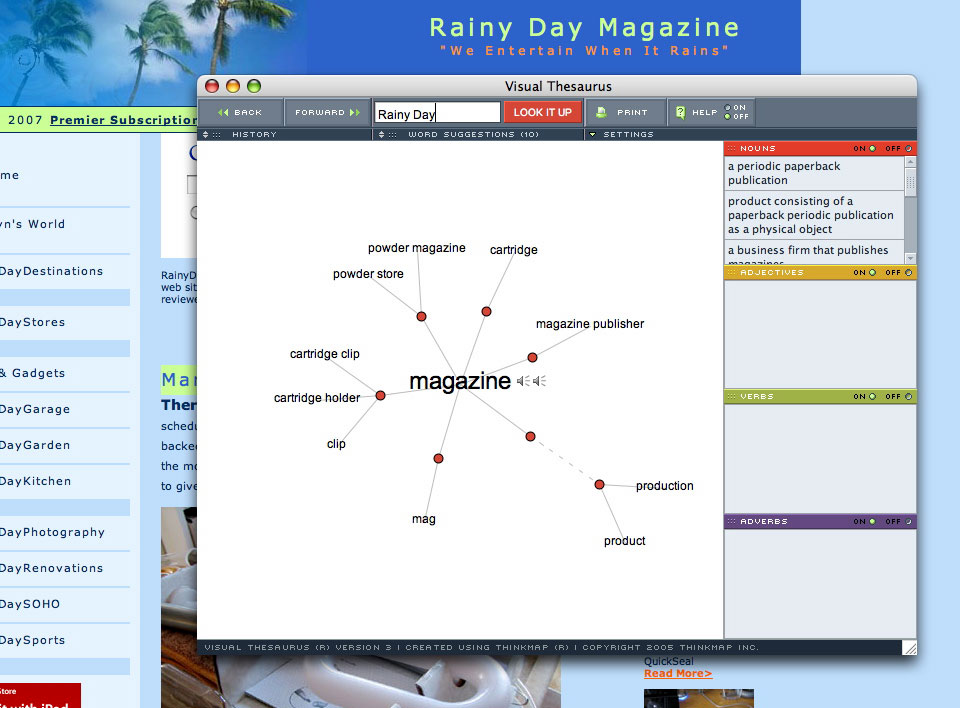960x708 pixels.
Task: Expand the Word Suggestions (10) list
Action: tap(381, 134)
